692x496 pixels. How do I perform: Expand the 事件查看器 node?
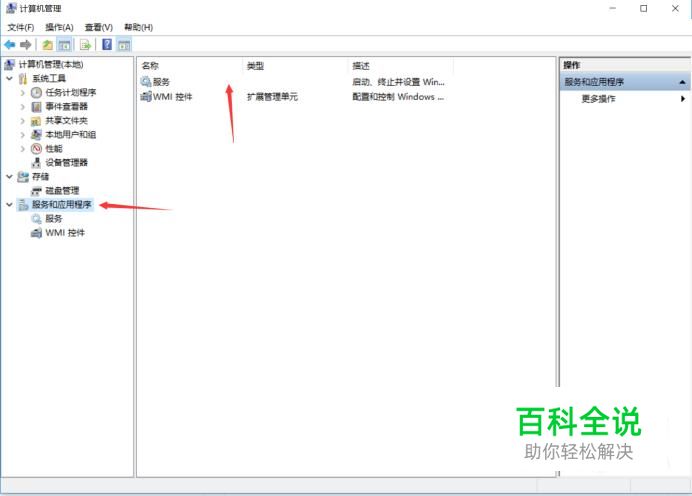coord(23,107)
